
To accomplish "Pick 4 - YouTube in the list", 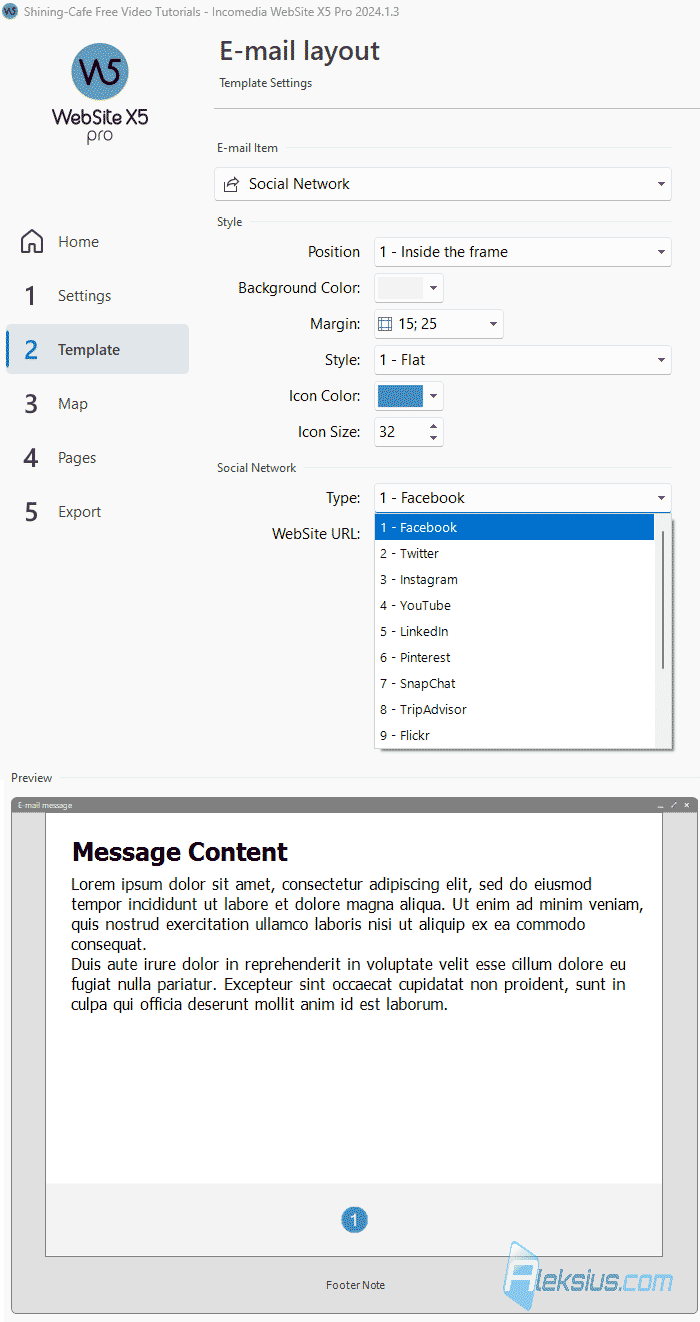I will 514,605.
